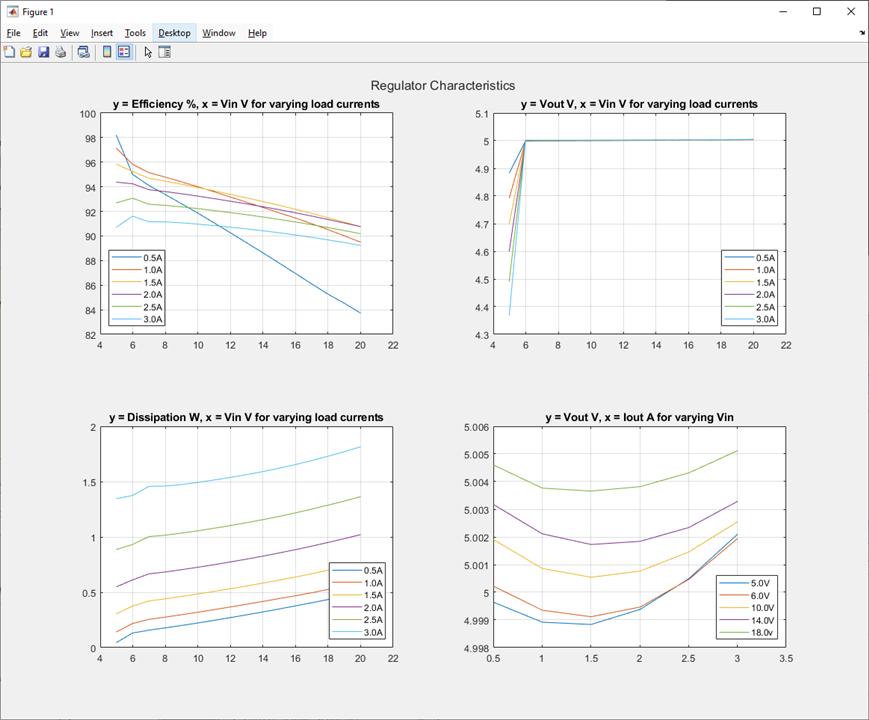Expand the Insert menu

pyautogui.click(x=102, y=33)
